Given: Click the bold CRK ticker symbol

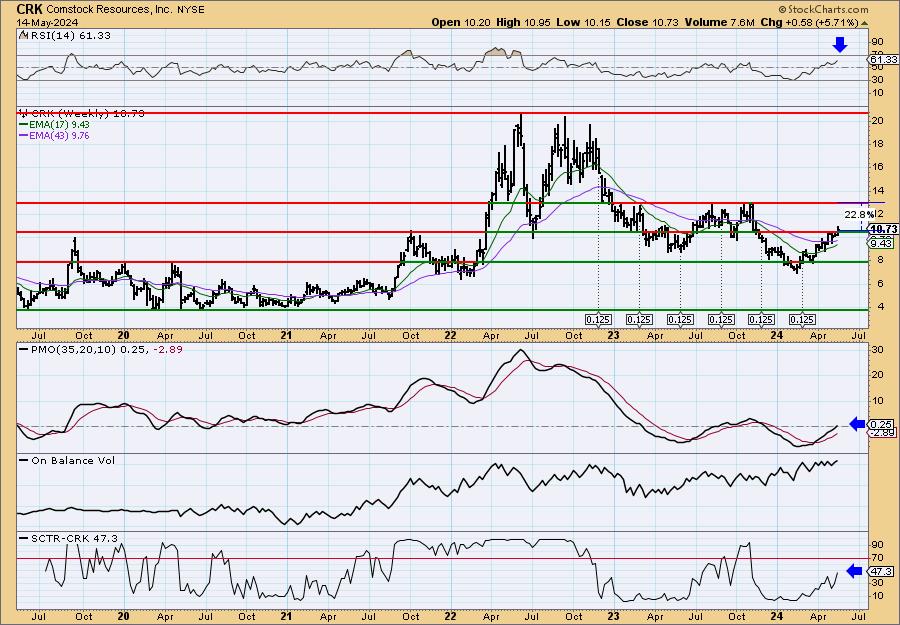Looking at the screenshot, I should tap(29, 9).
